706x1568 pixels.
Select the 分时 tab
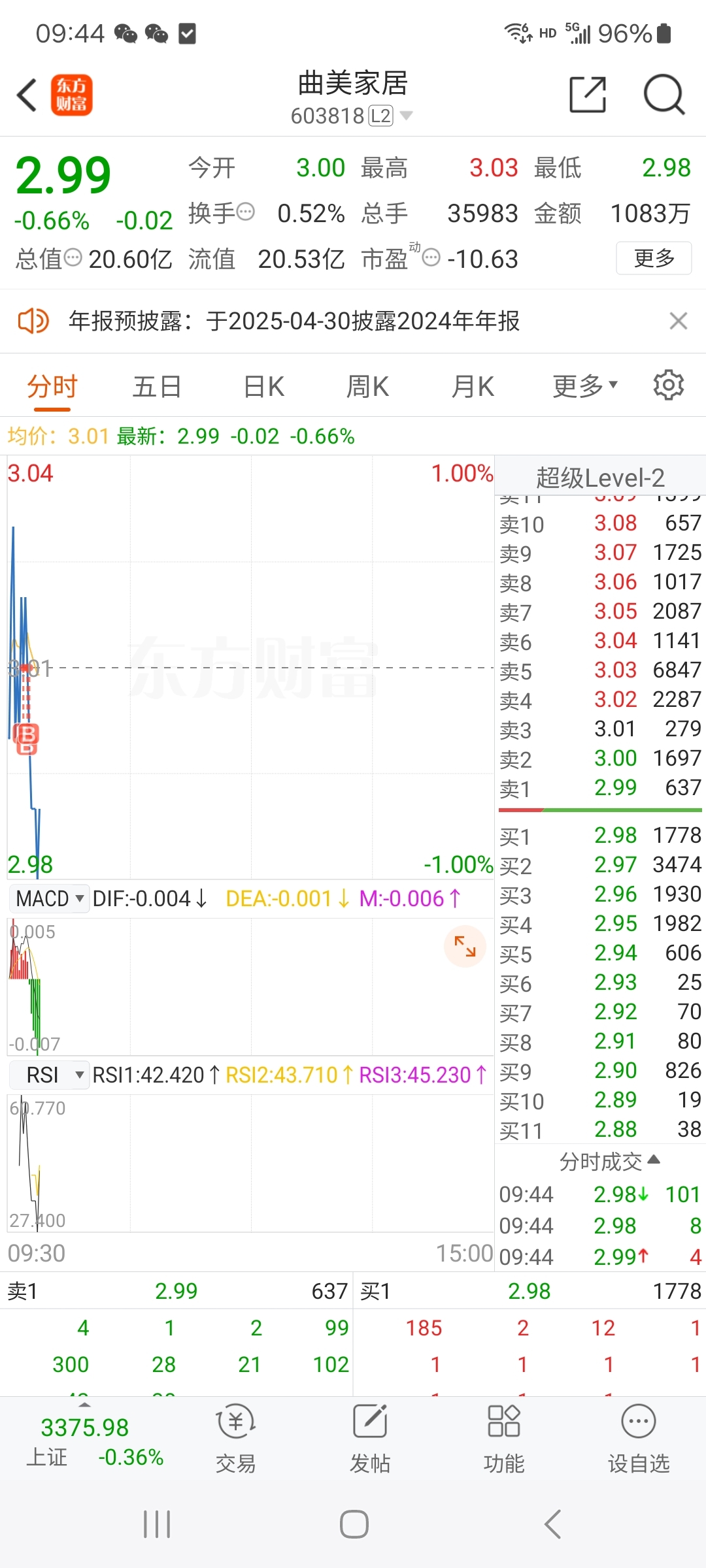(52, 387)
